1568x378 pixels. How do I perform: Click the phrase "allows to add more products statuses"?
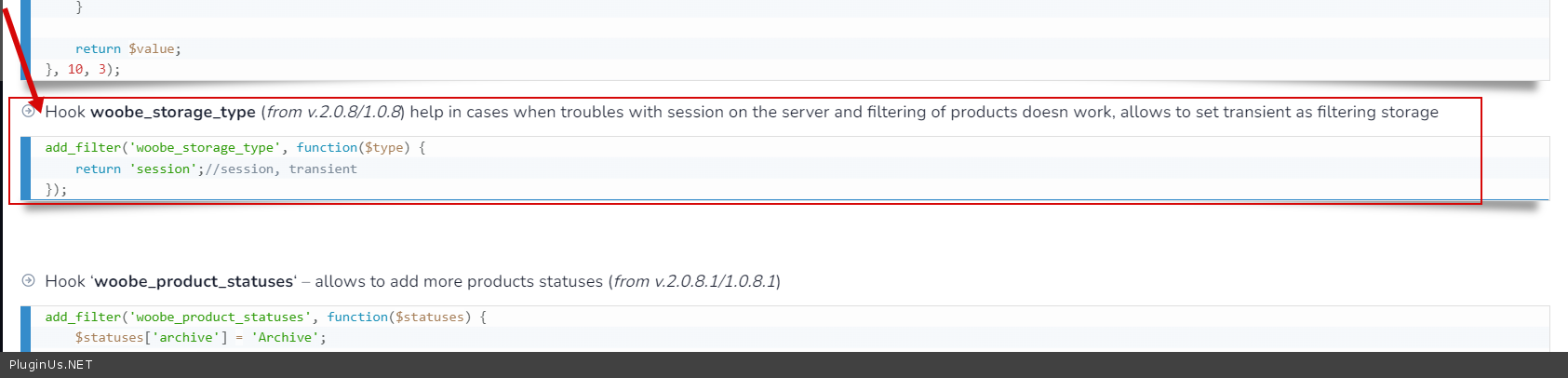tap(459, 281)
